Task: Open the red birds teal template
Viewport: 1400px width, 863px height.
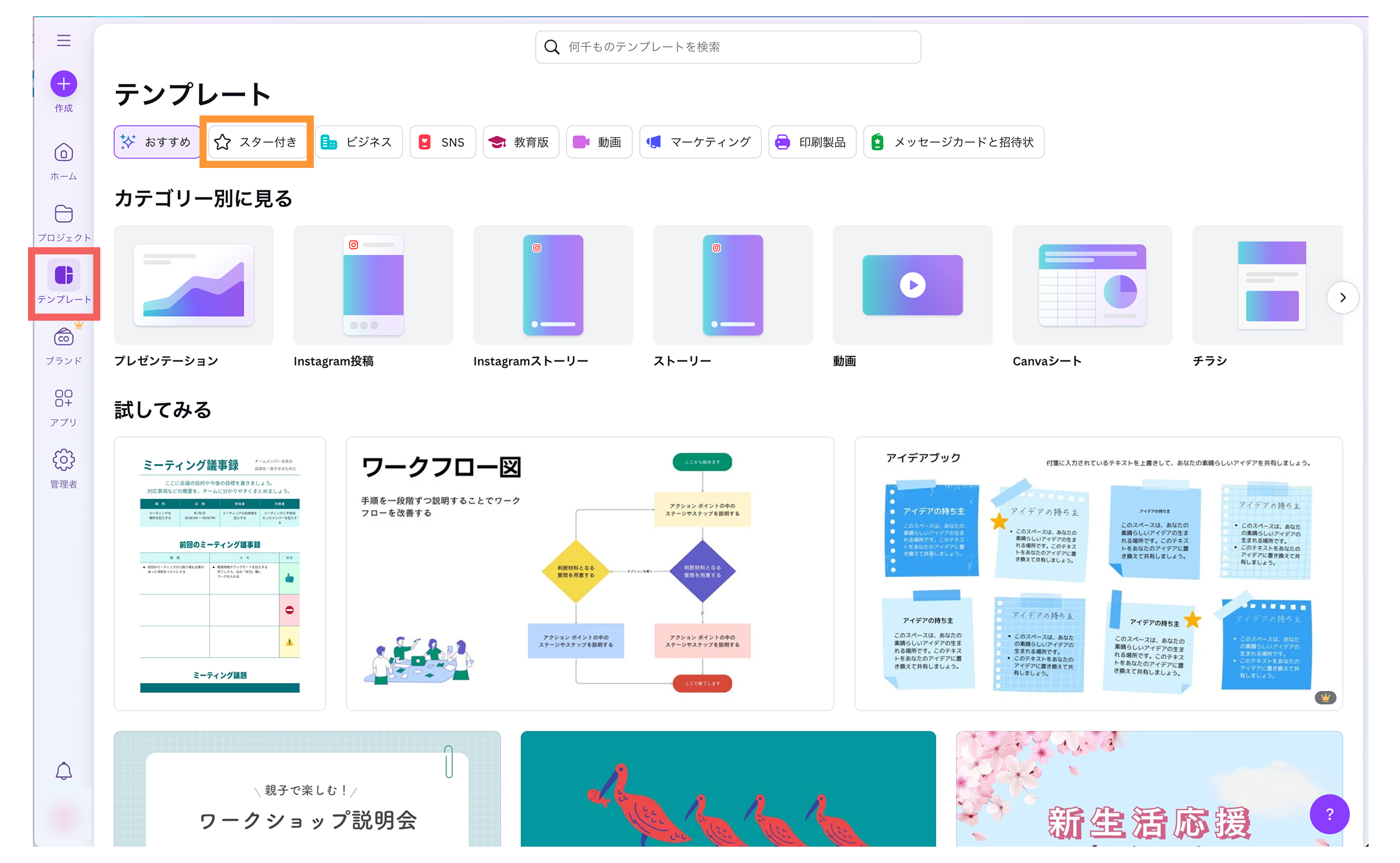Action: pos(728,788)
